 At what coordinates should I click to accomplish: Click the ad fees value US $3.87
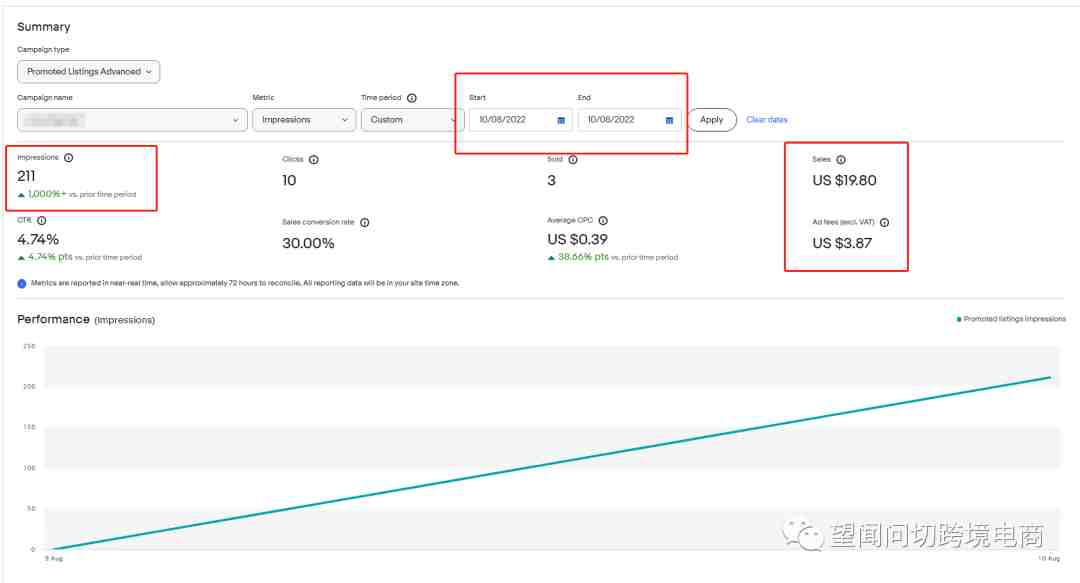(x=842, y=243)
